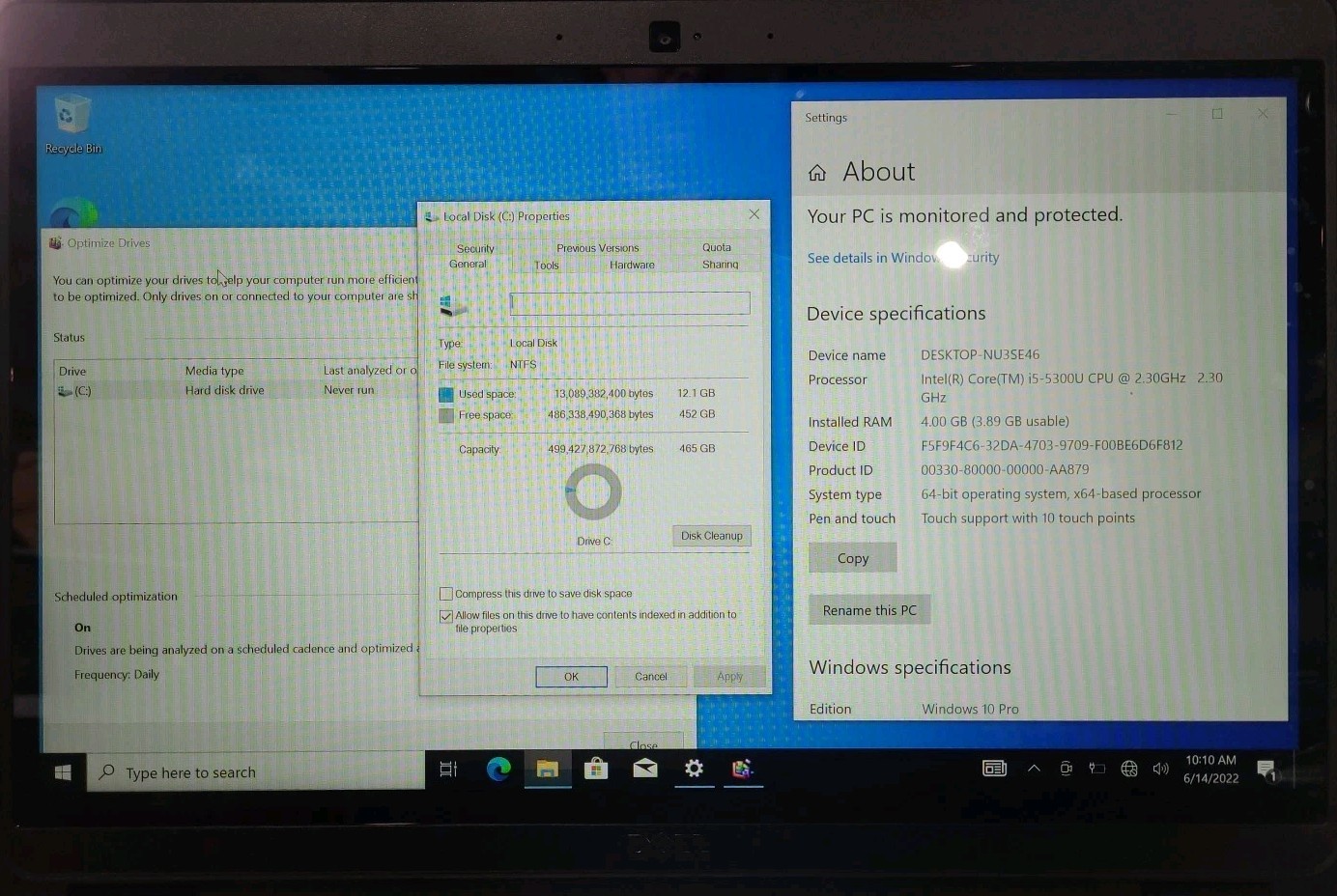Click the 'Never run' last analyzed cell
1337x896 pixels.
pos(349,390)
